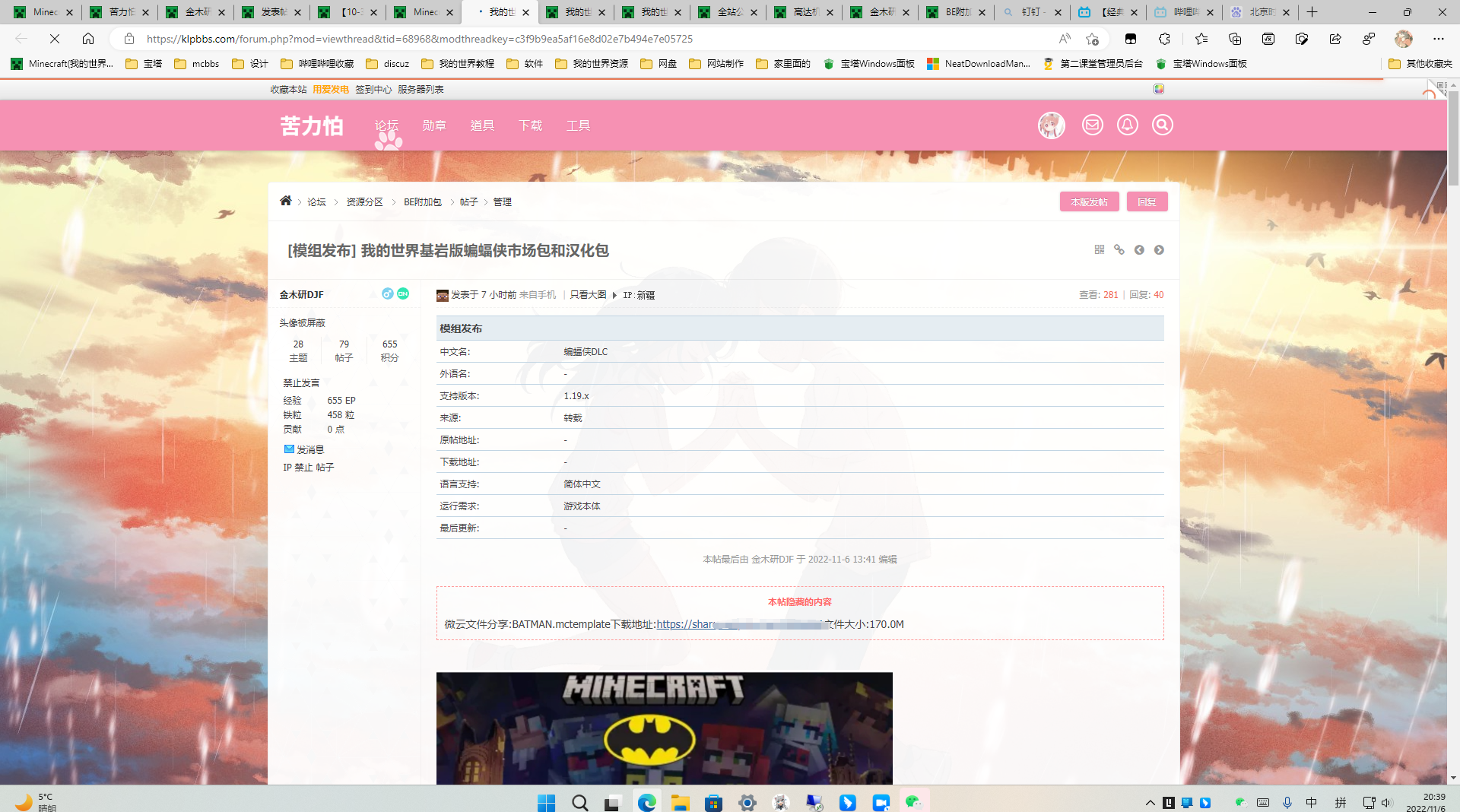Open browser extensions puzzle icon

1164,39
